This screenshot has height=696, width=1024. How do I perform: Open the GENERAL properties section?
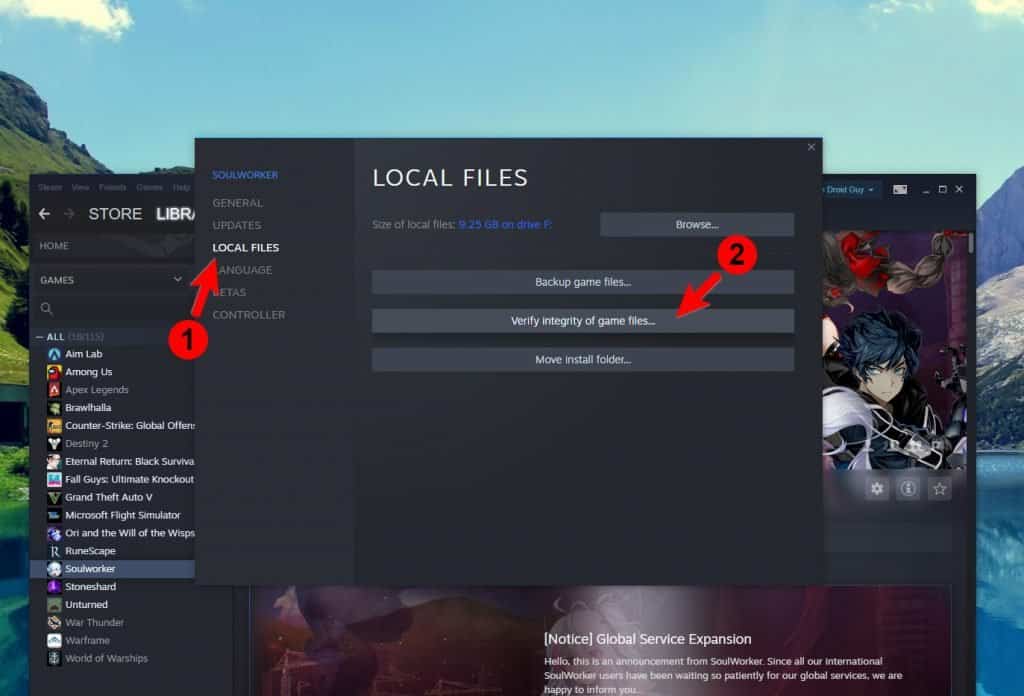[x=238, y=203]
